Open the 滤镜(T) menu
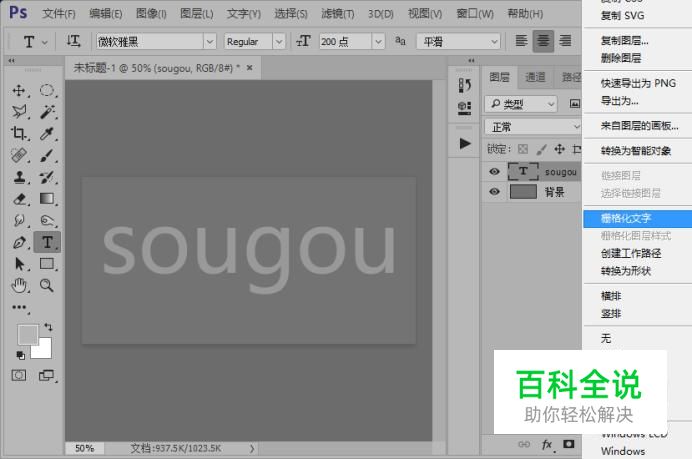 coord(338,14)
